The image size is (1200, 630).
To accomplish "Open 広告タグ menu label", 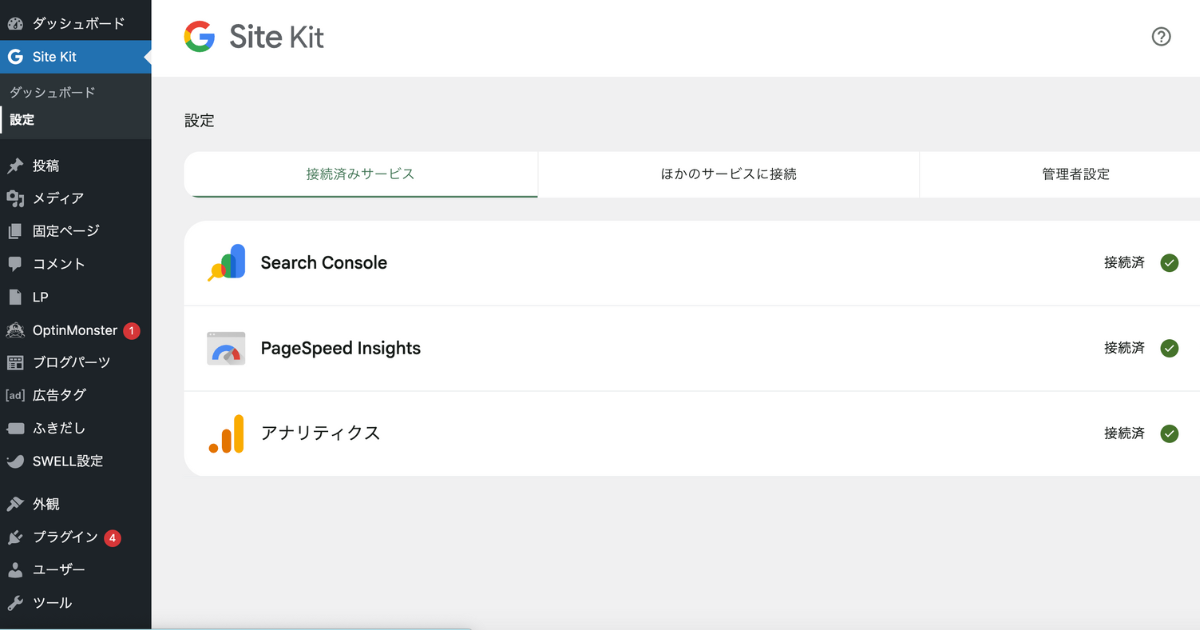I will point(59,395).
